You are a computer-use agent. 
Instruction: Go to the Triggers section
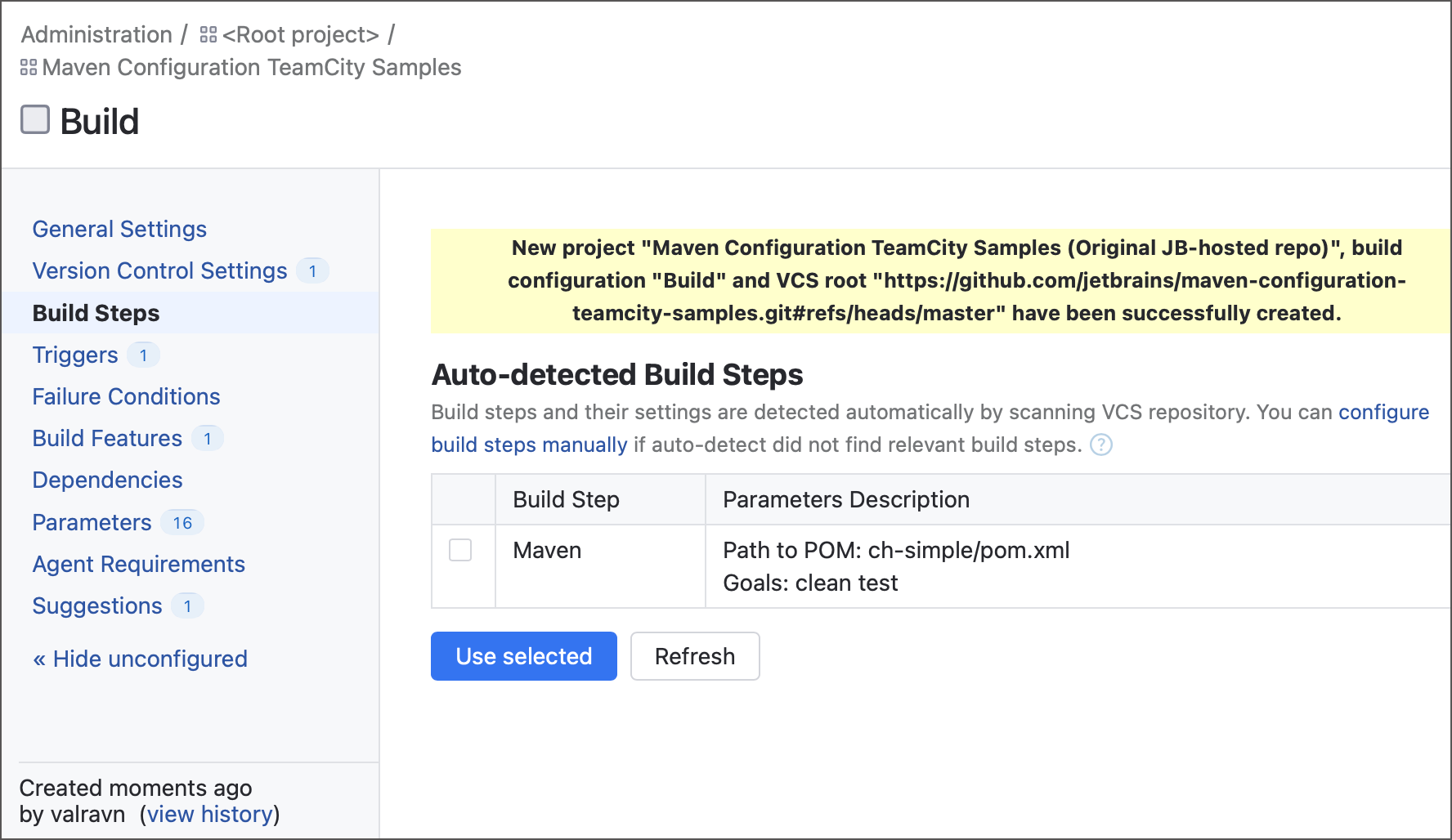75,355
